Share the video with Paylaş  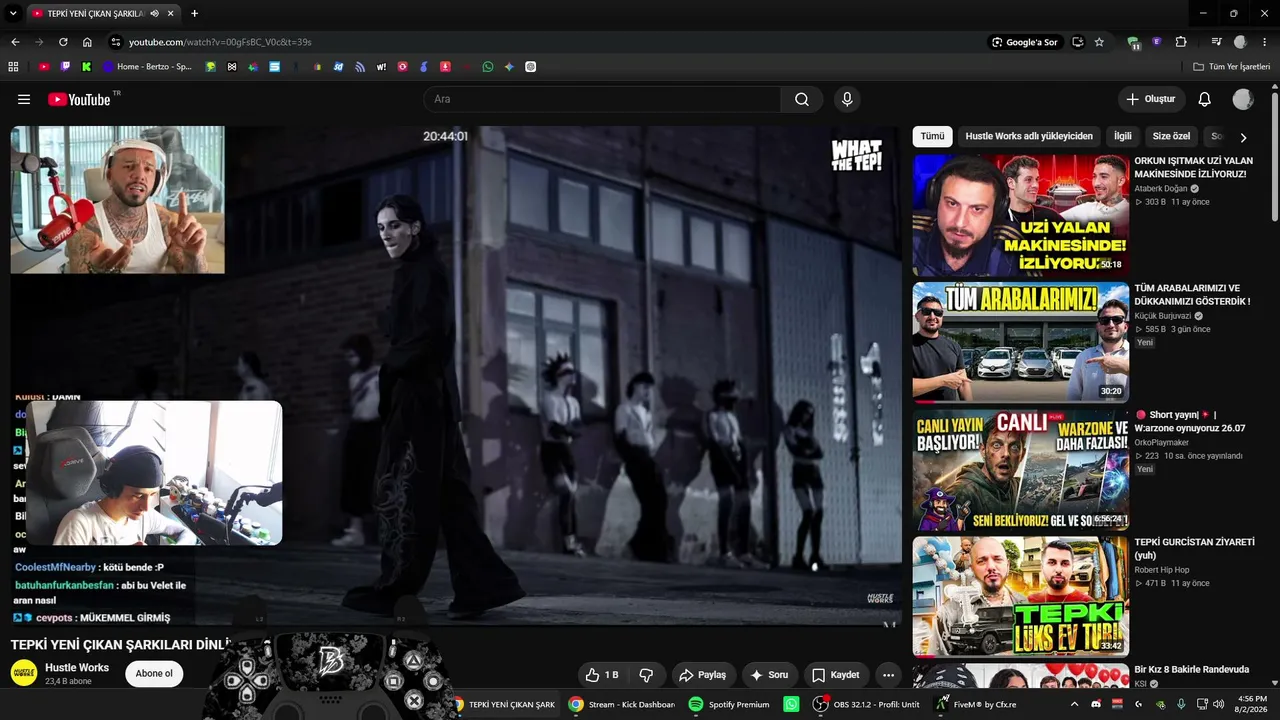[x=702, y=675]
